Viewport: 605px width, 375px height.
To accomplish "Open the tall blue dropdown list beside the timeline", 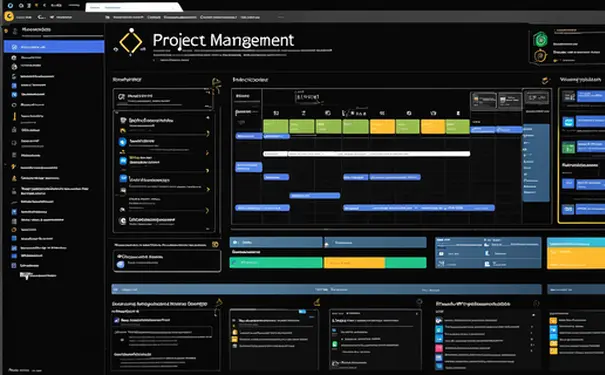I will [536, 162].
